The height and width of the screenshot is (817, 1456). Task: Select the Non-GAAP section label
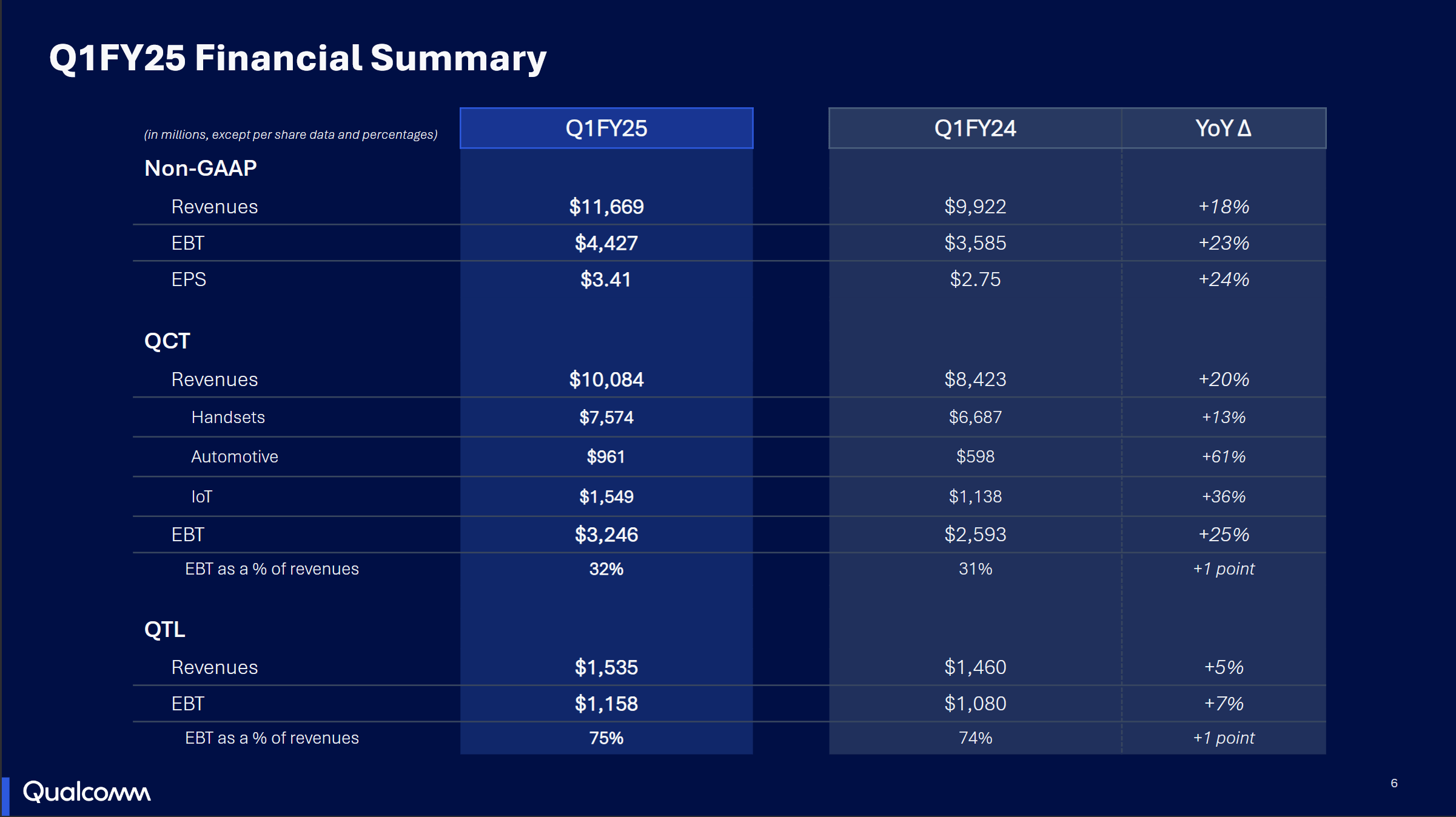coord(201,168)
